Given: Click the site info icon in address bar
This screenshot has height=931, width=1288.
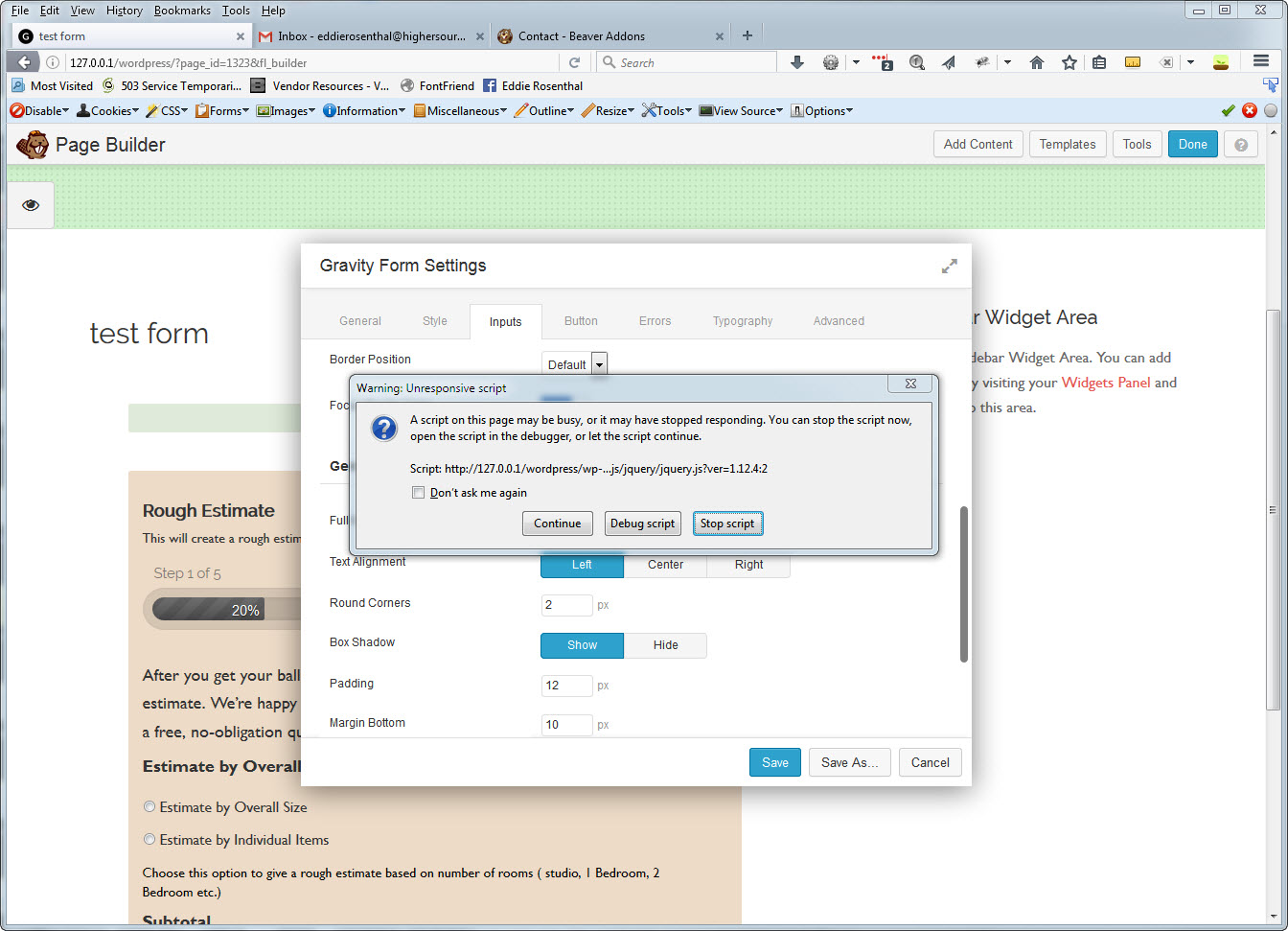Looking at the screenshot, I should 53,62.
